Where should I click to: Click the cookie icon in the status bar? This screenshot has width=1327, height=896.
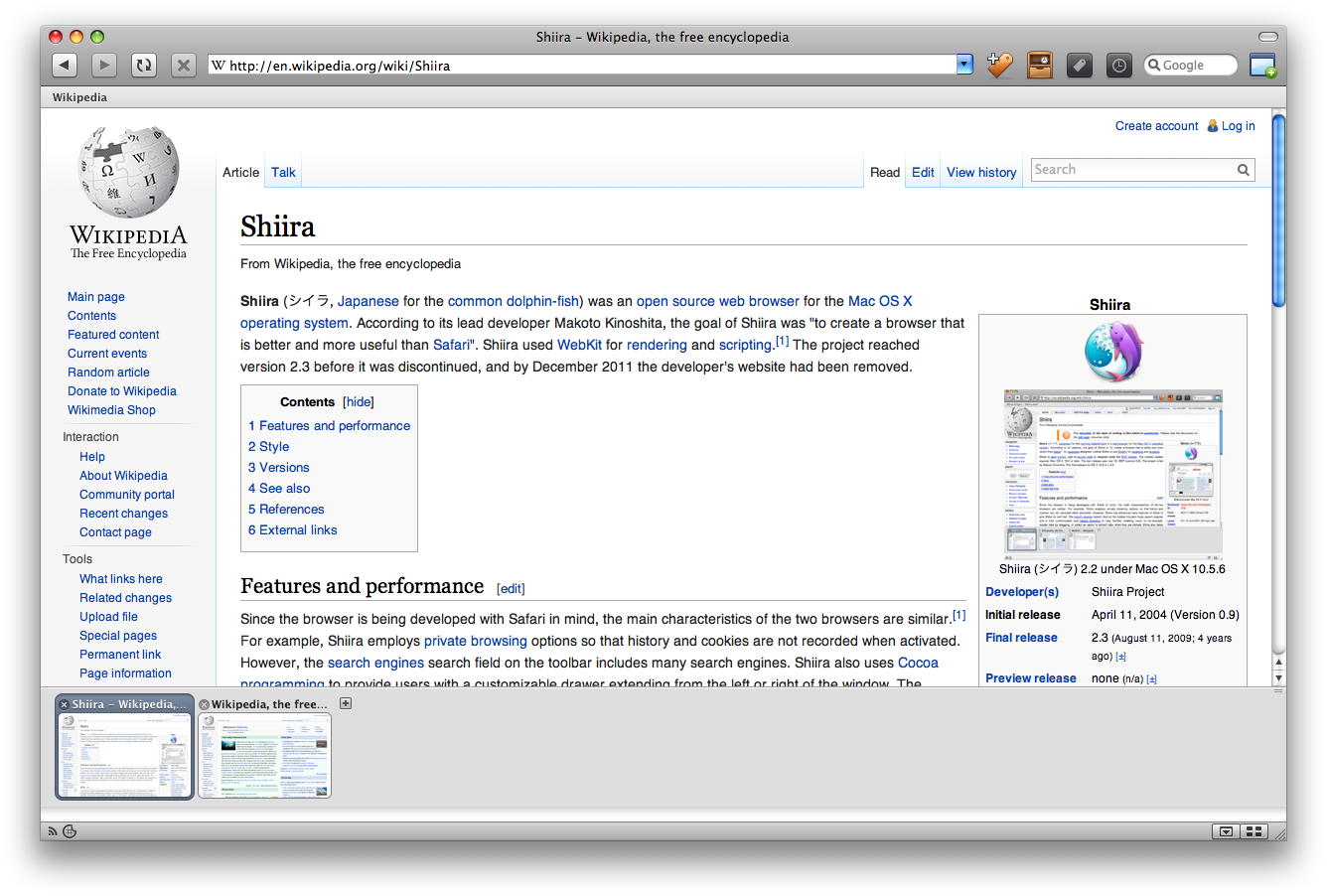coord(70,831)
